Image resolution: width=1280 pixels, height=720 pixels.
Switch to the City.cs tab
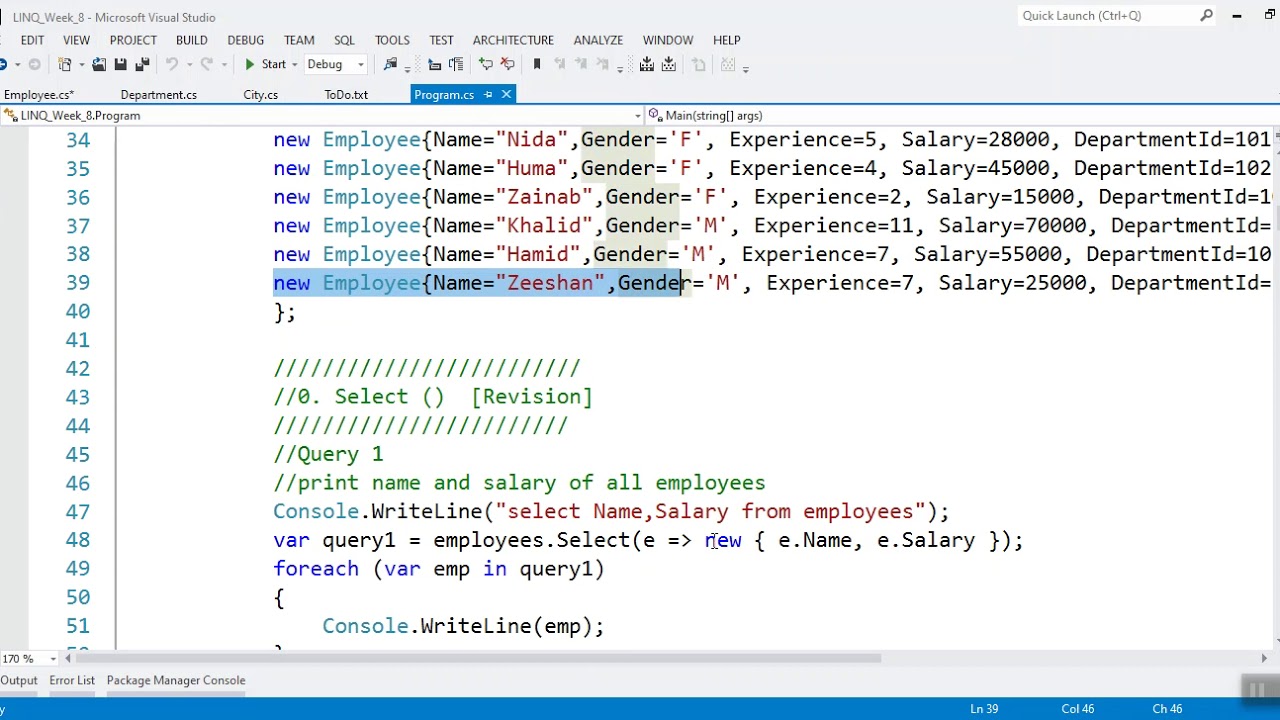pyautogui.click(x=260, y=95)
